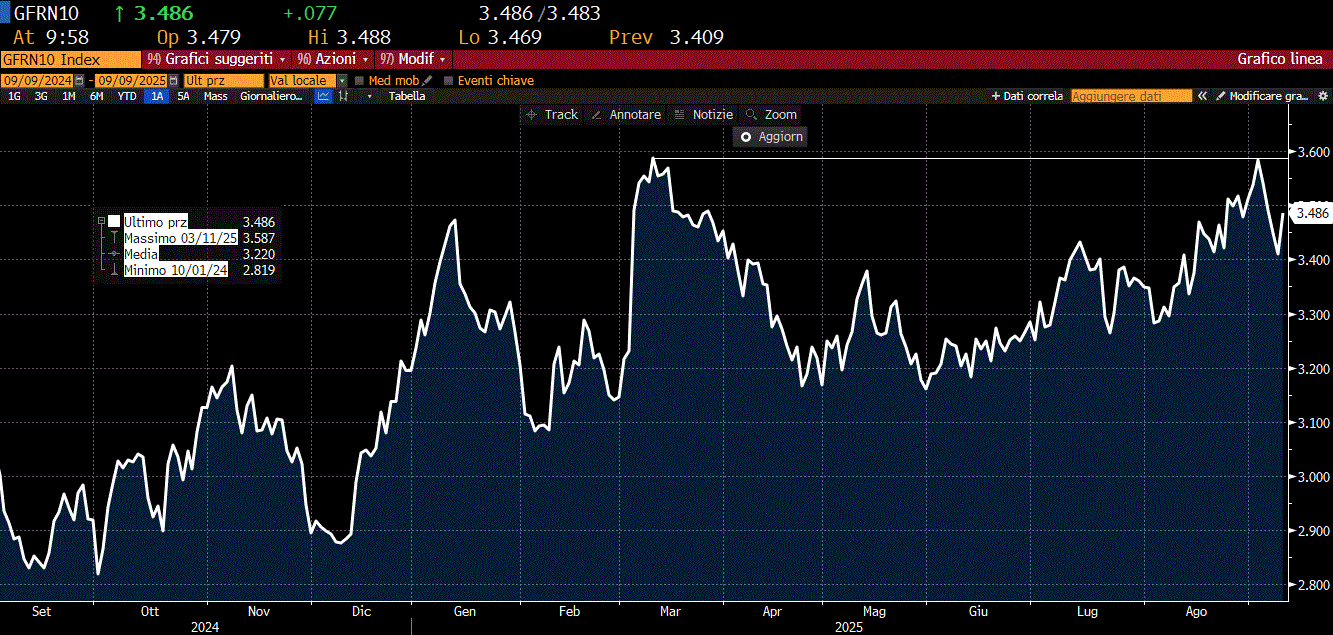Click the 3.600 y-axis label
1333x635 pixels.
tap(1312, 152)
